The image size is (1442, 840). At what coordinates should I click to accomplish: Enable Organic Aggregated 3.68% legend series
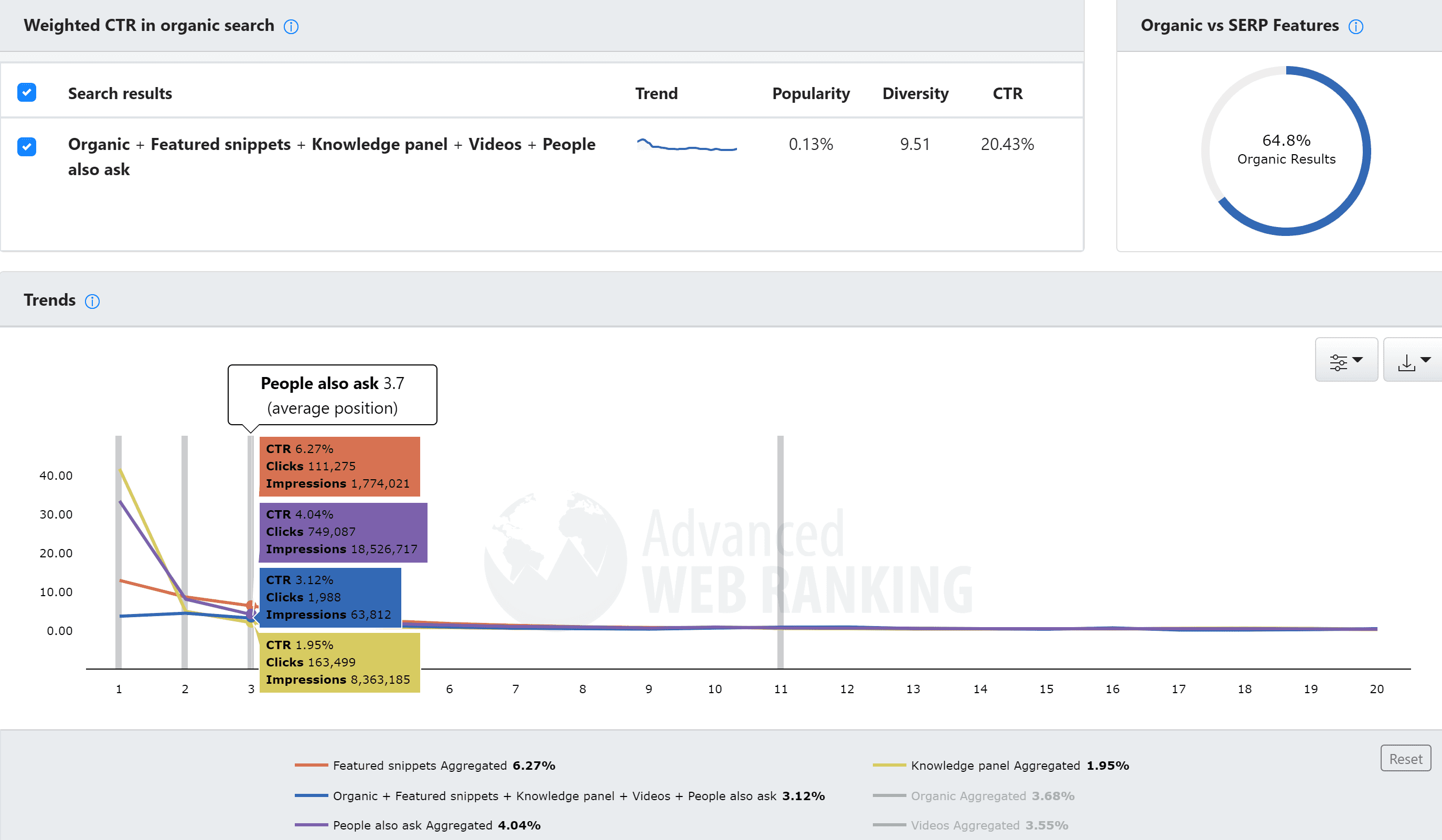[x=974, y=796]
